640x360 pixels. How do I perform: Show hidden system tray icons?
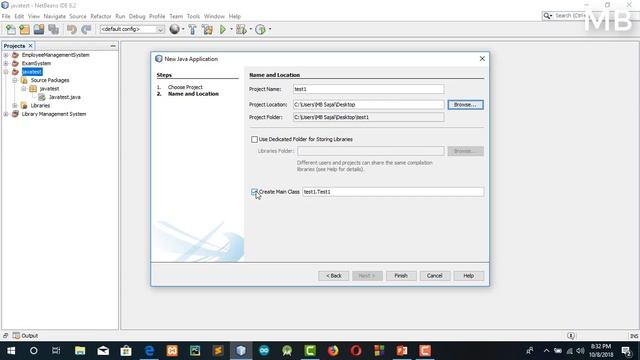click(546, 351)
